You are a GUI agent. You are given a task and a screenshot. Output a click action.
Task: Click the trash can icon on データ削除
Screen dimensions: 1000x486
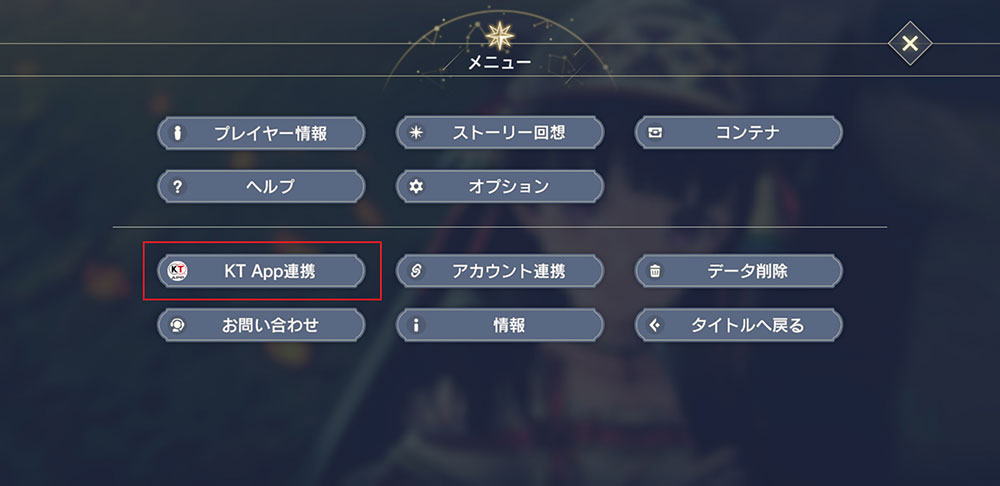(x=655, y=270)
